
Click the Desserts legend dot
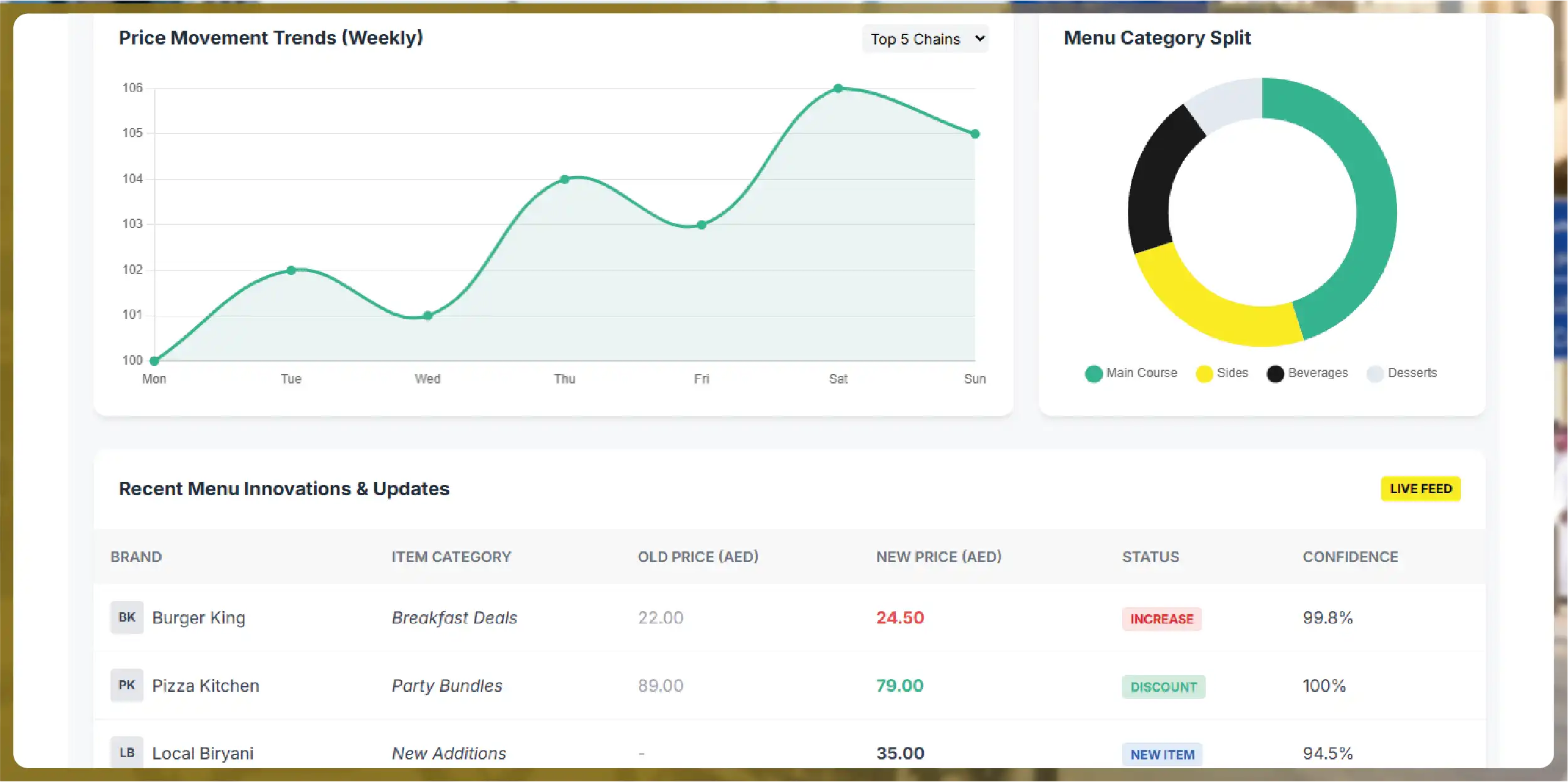[x=1374, y=372]
